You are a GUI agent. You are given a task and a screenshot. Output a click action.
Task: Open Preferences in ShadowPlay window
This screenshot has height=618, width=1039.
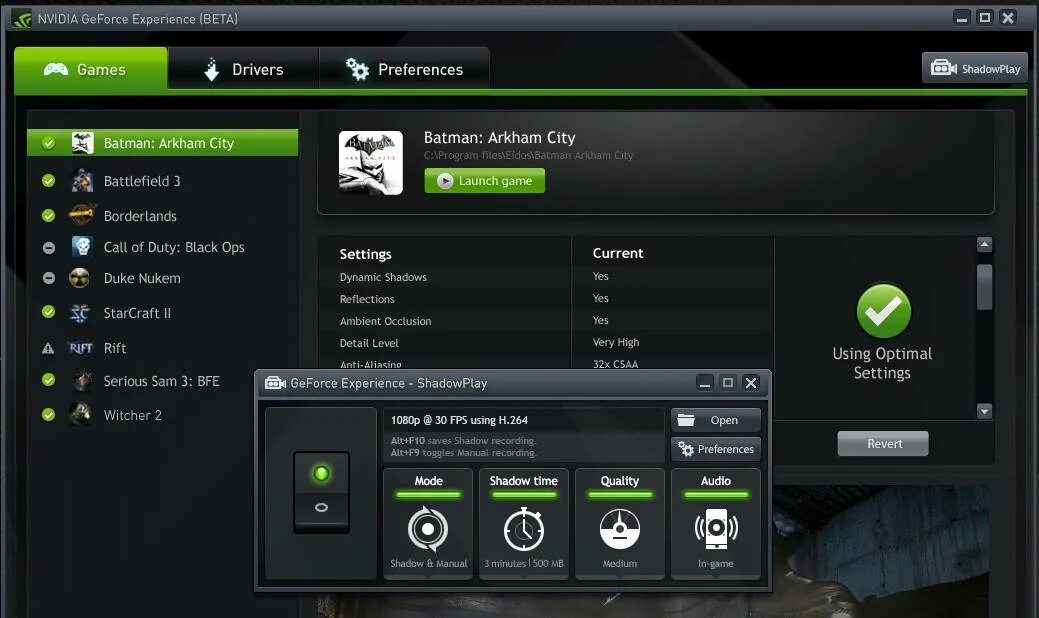716,449
